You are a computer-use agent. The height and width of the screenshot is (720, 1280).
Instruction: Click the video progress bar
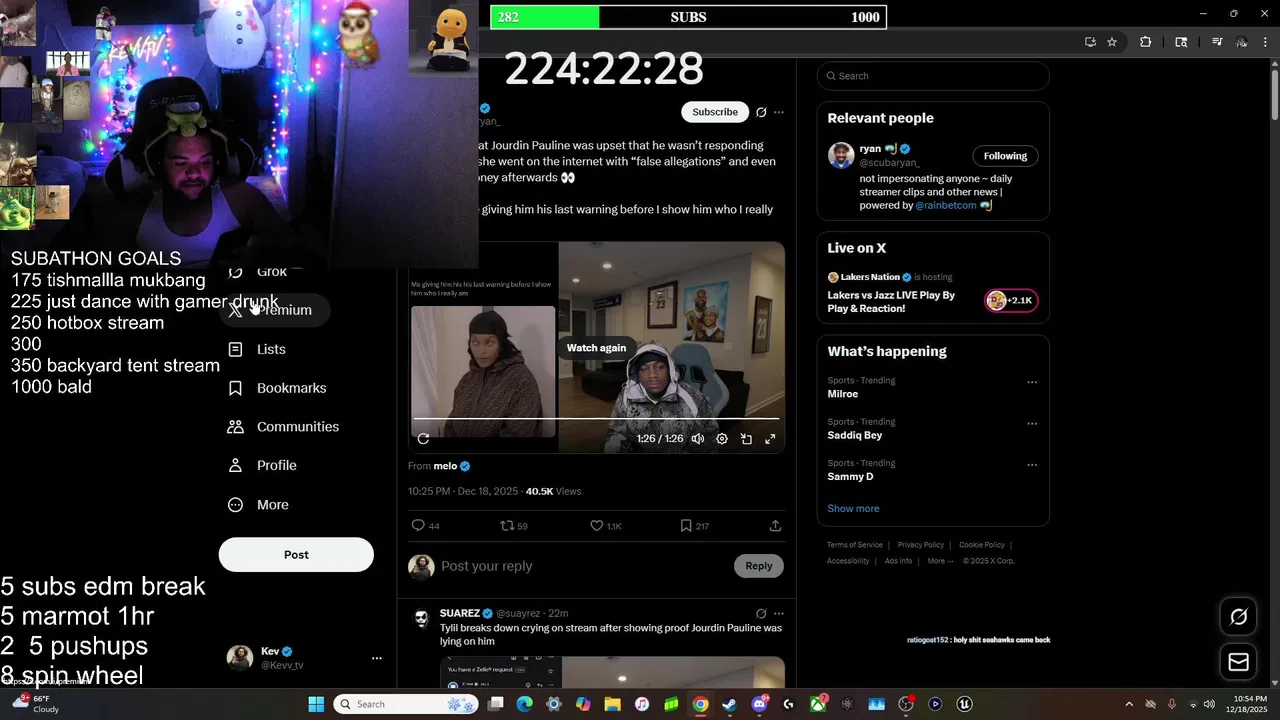tap(596, 419)
